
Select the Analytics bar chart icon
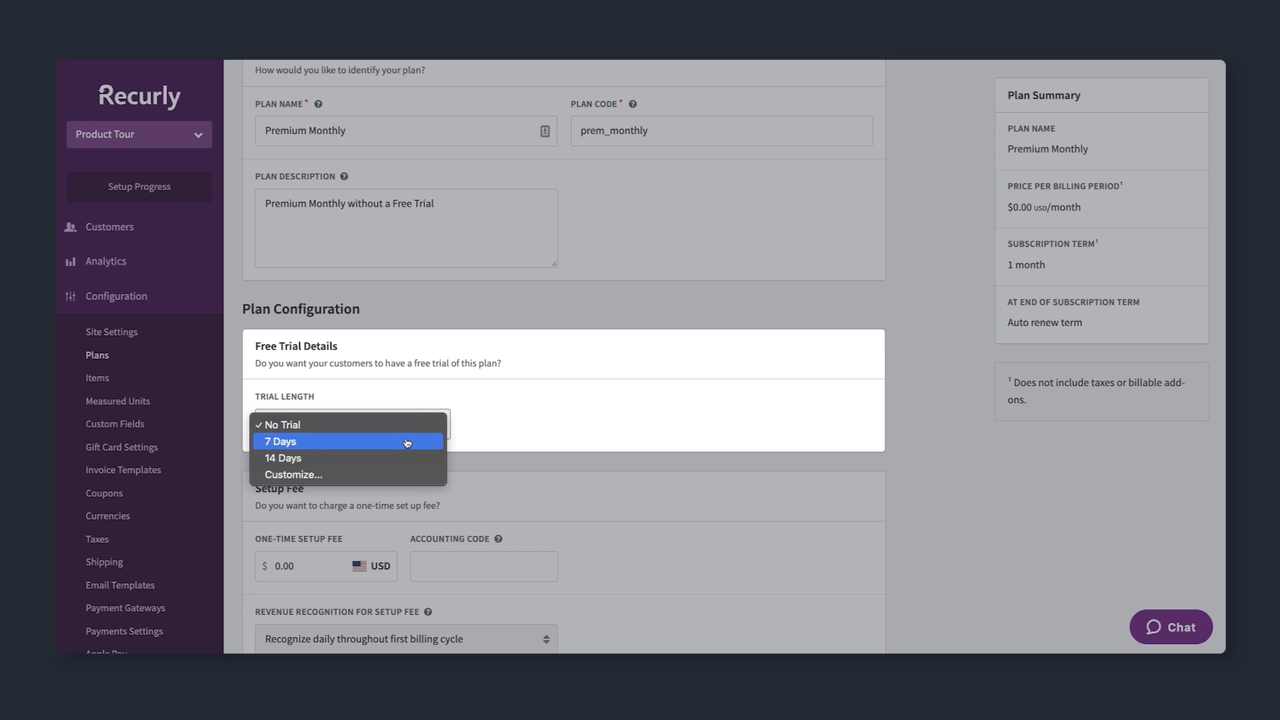point(70,261)
